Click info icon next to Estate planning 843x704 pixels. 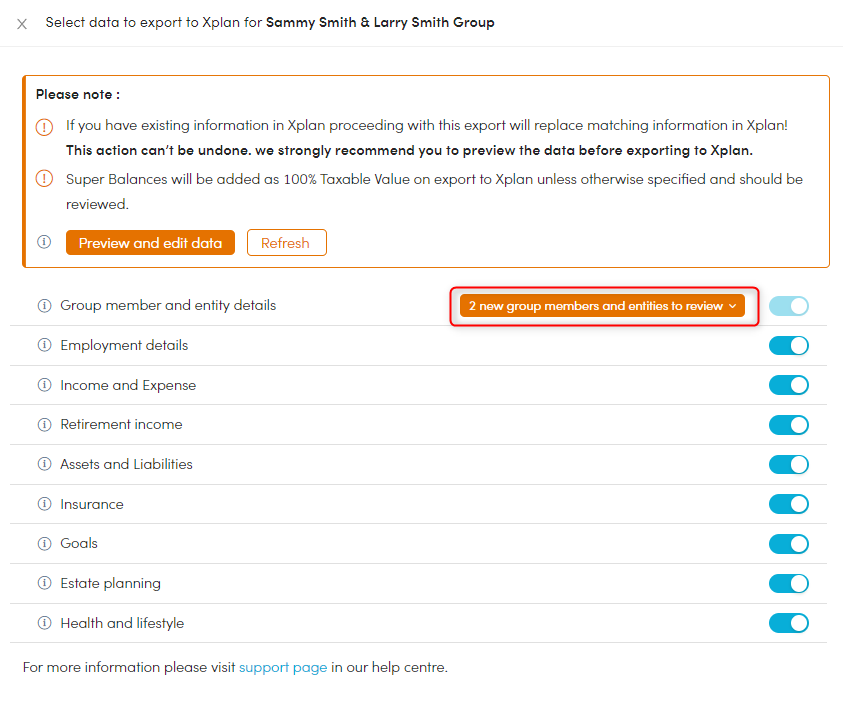tap(44, 583)
